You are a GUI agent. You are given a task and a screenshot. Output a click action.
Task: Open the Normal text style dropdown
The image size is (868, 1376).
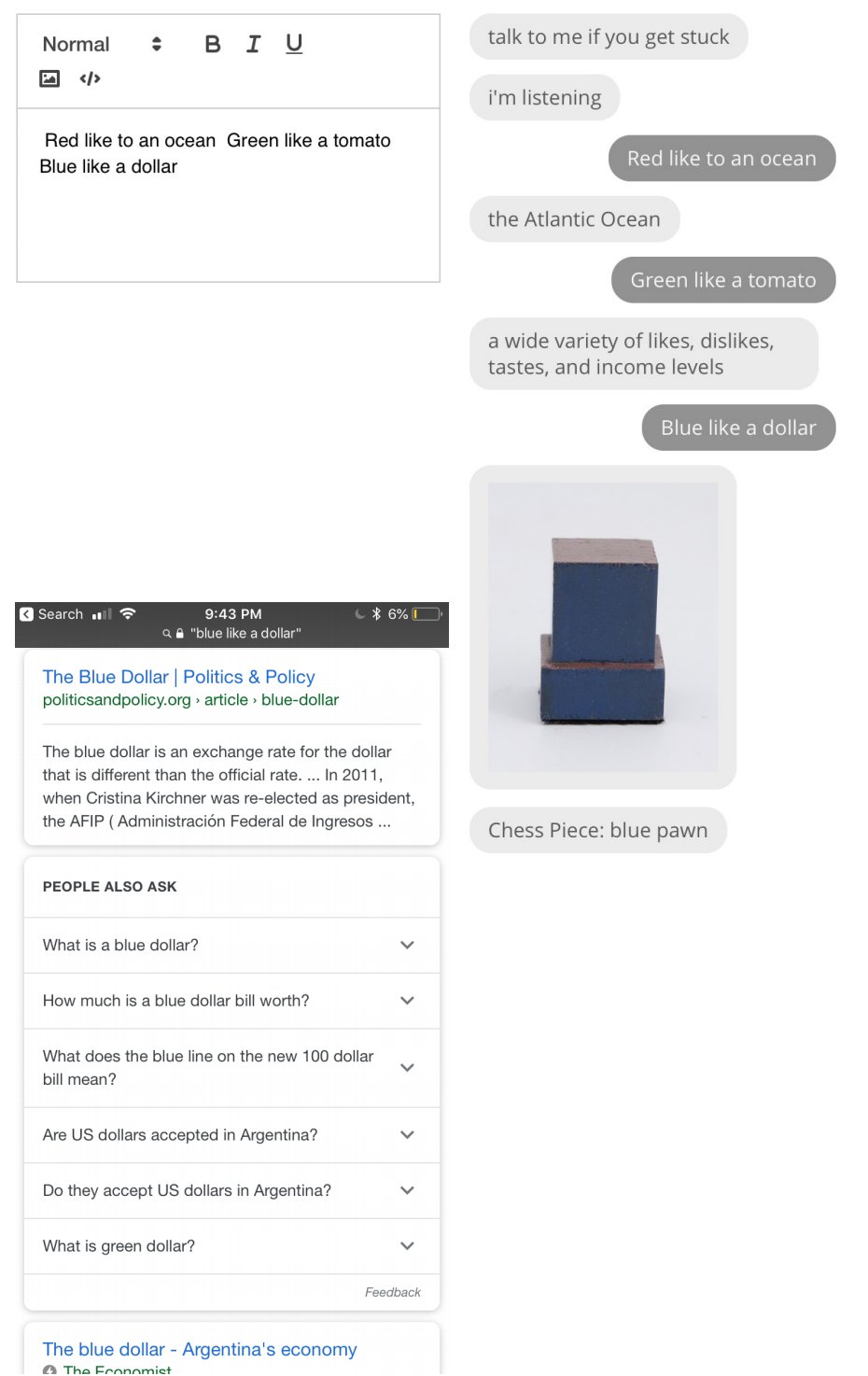pos(103,44)
